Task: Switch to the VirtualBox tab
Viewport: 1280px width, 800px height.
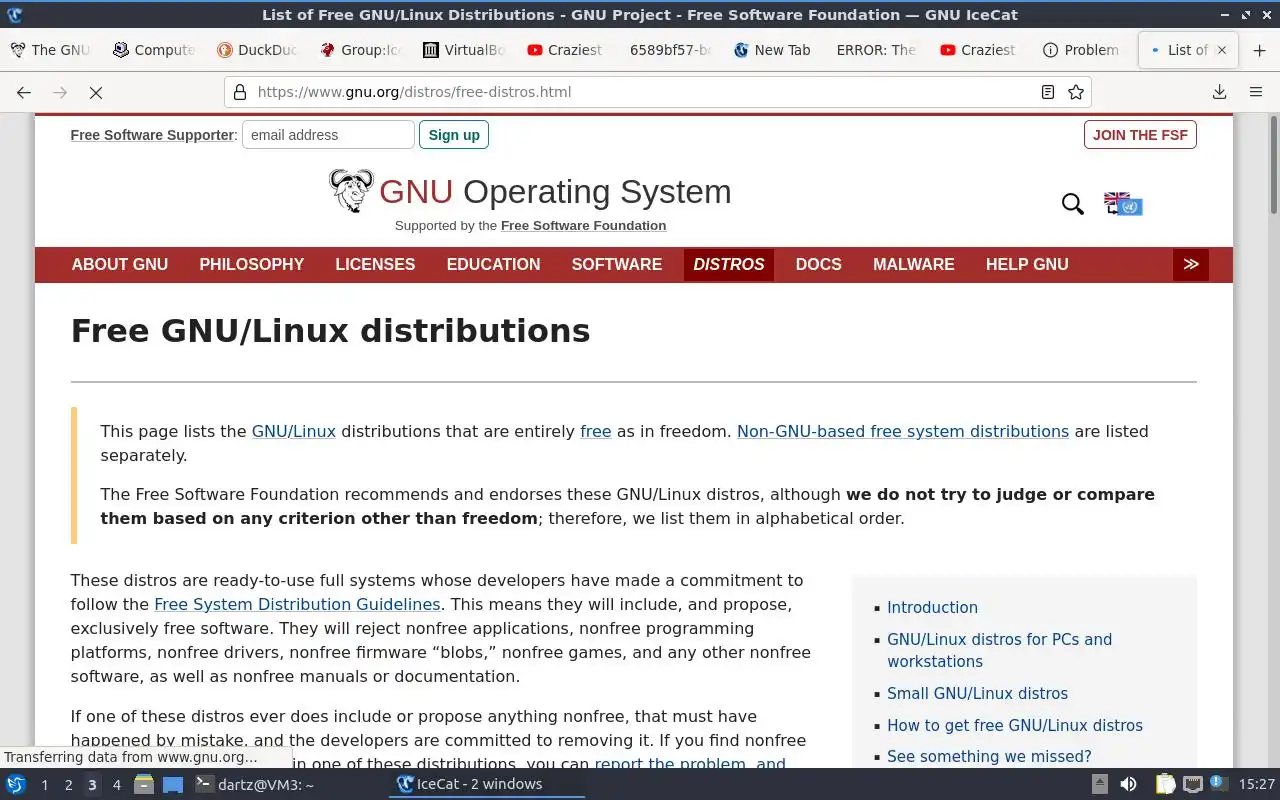Action: click(463, 50)
